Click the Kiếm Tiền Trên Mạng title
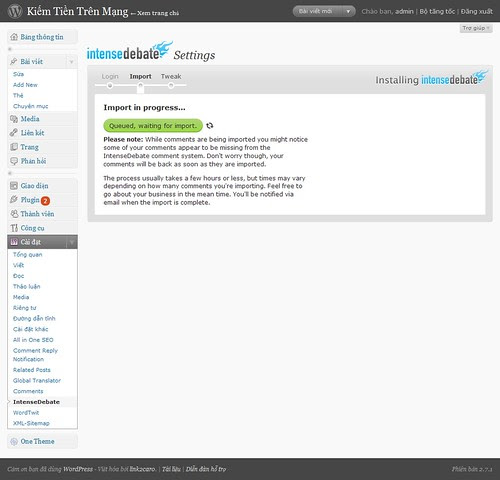 tap(77, 11)
